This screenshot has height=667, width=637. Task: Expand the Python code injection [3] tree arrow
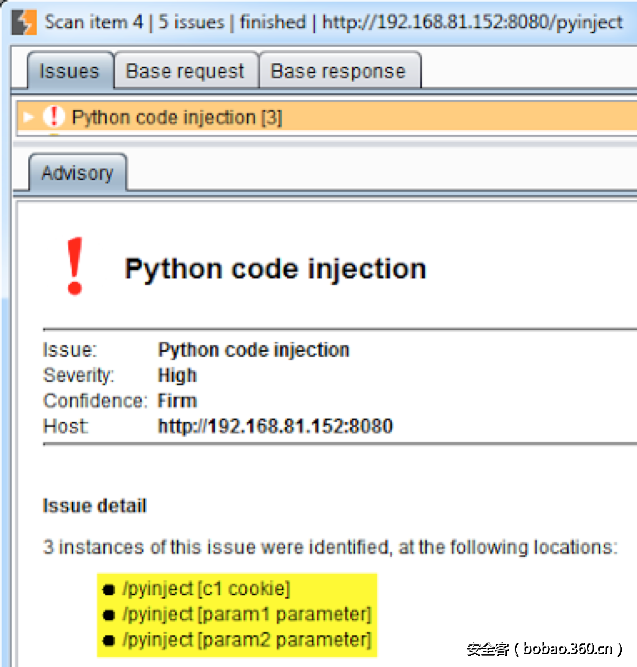28,118
